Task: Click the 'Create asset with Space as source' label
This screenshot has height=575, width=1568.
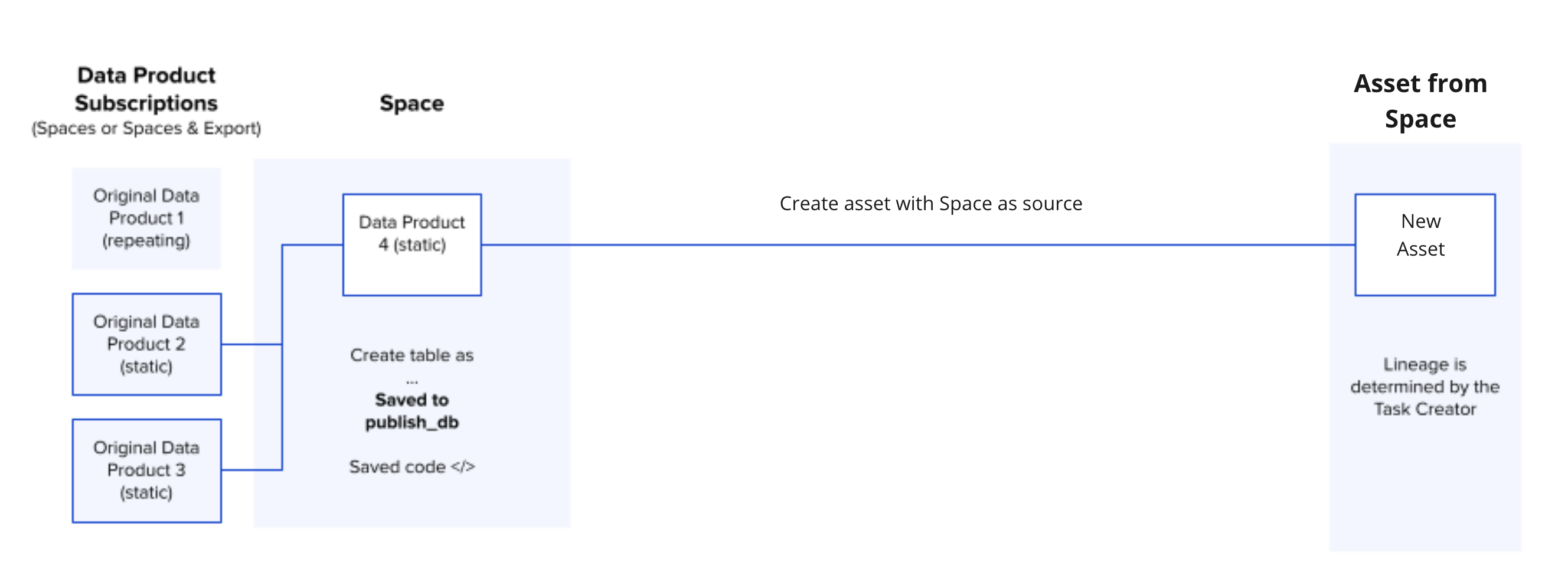Action: (930, 204)
